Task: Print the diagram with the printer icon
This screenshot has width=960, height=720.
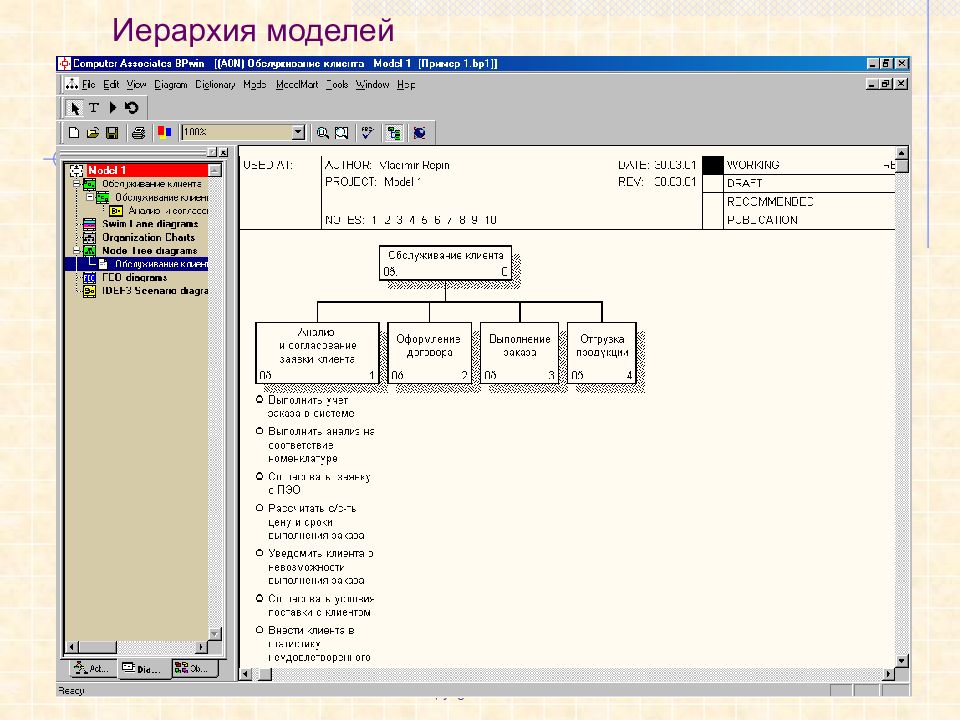Action: pos(139,132)
